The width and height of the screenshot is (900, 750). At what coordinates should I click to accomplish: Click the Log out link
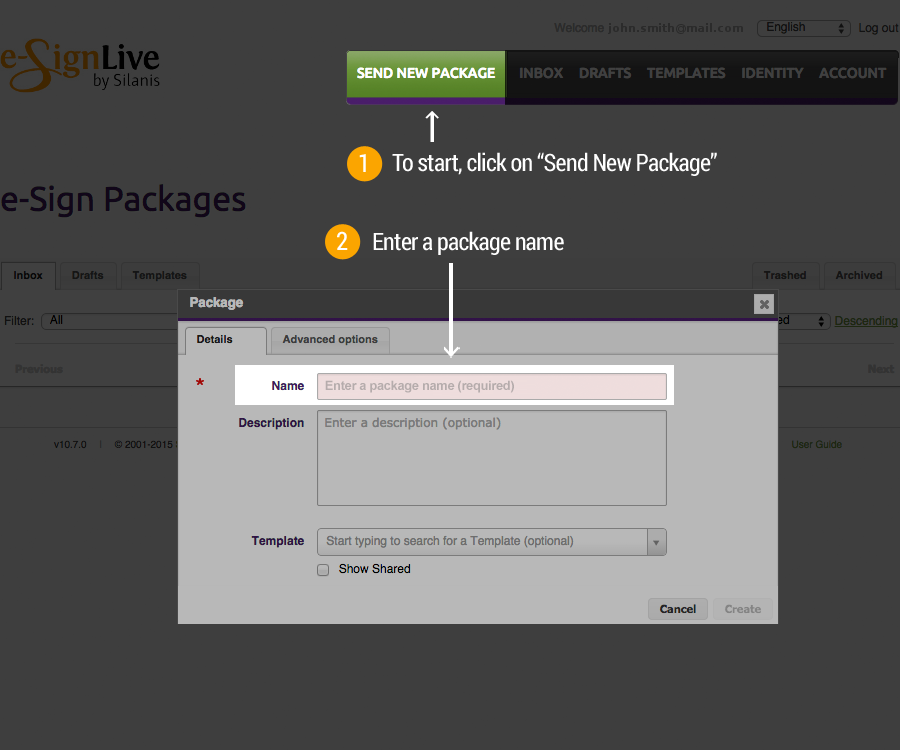(x=878, y=28)
